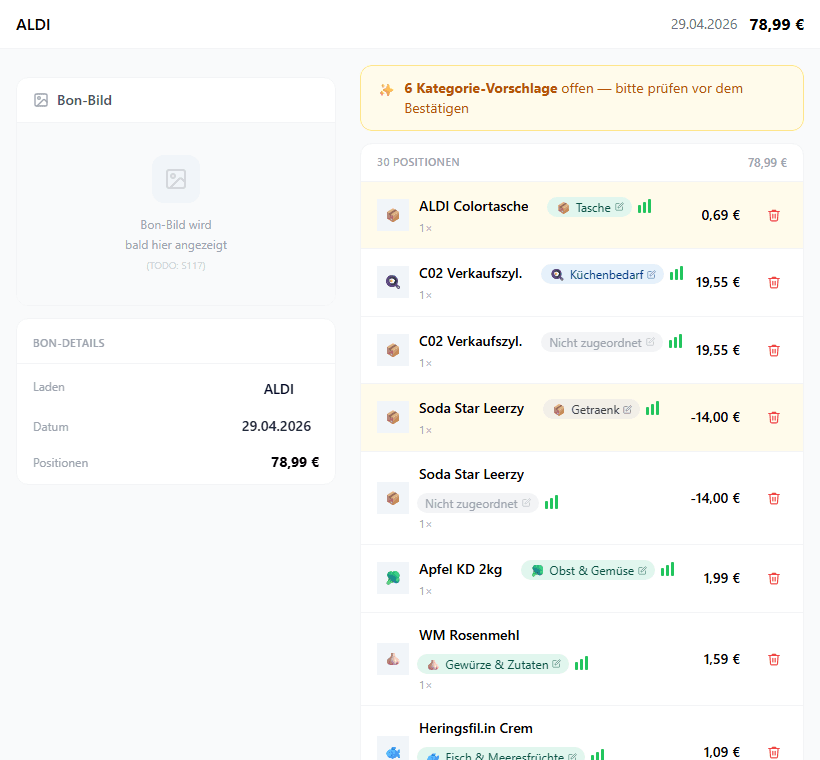This screenshot has width=820, height=760.
Task: Click the 1,59 € price
Action: 721,660
